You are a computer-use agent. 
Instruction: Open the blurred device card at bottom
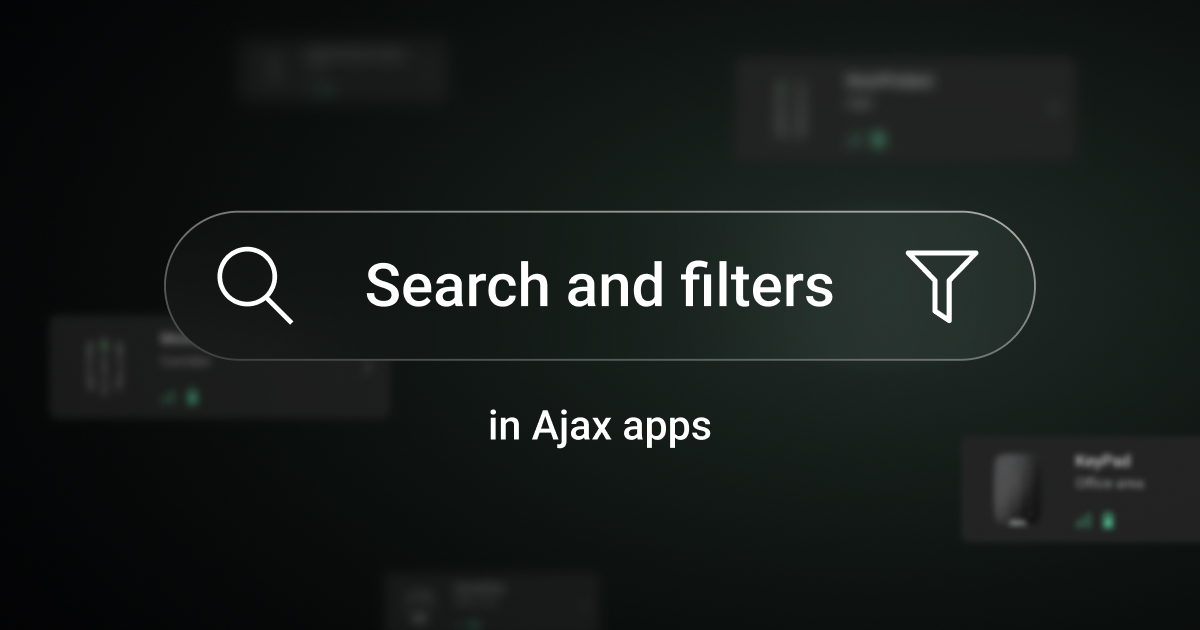point(492,601)
